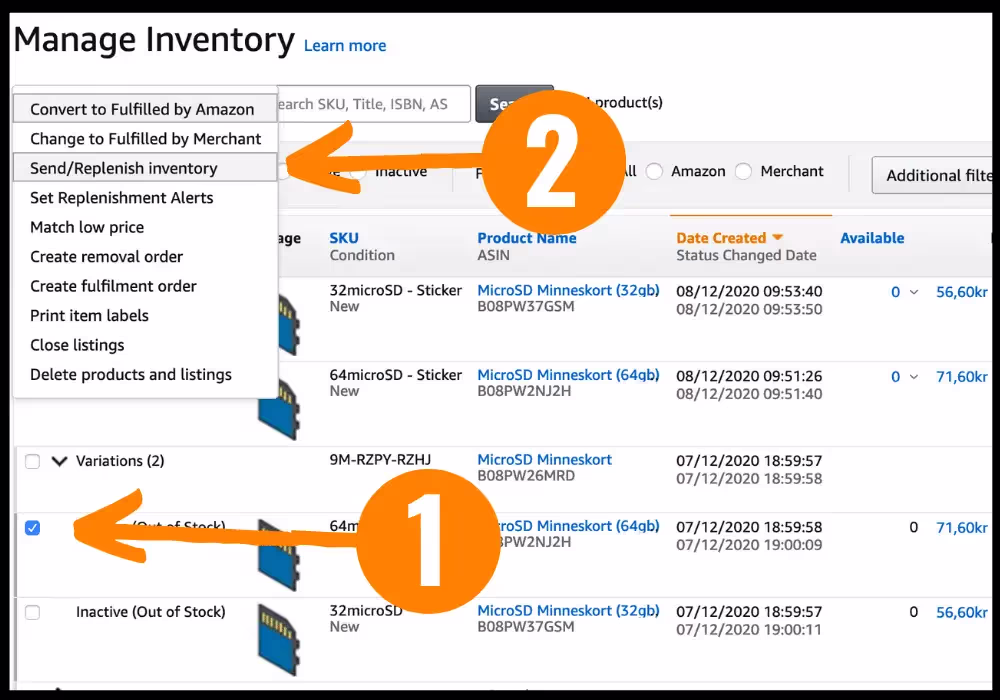Choose Create fulfilment order

click(145, 286)
